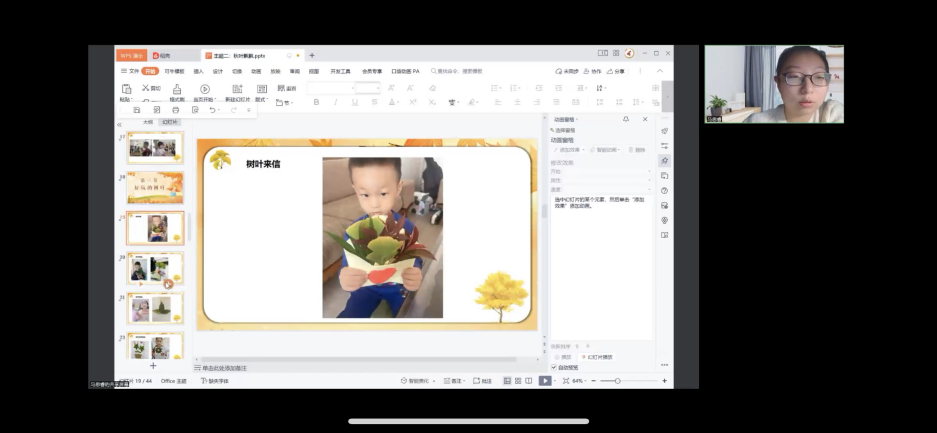The height and width of the screenshot is (433, 937).
Task: Adjust the zoom slider handle
Action: (617, 380)
